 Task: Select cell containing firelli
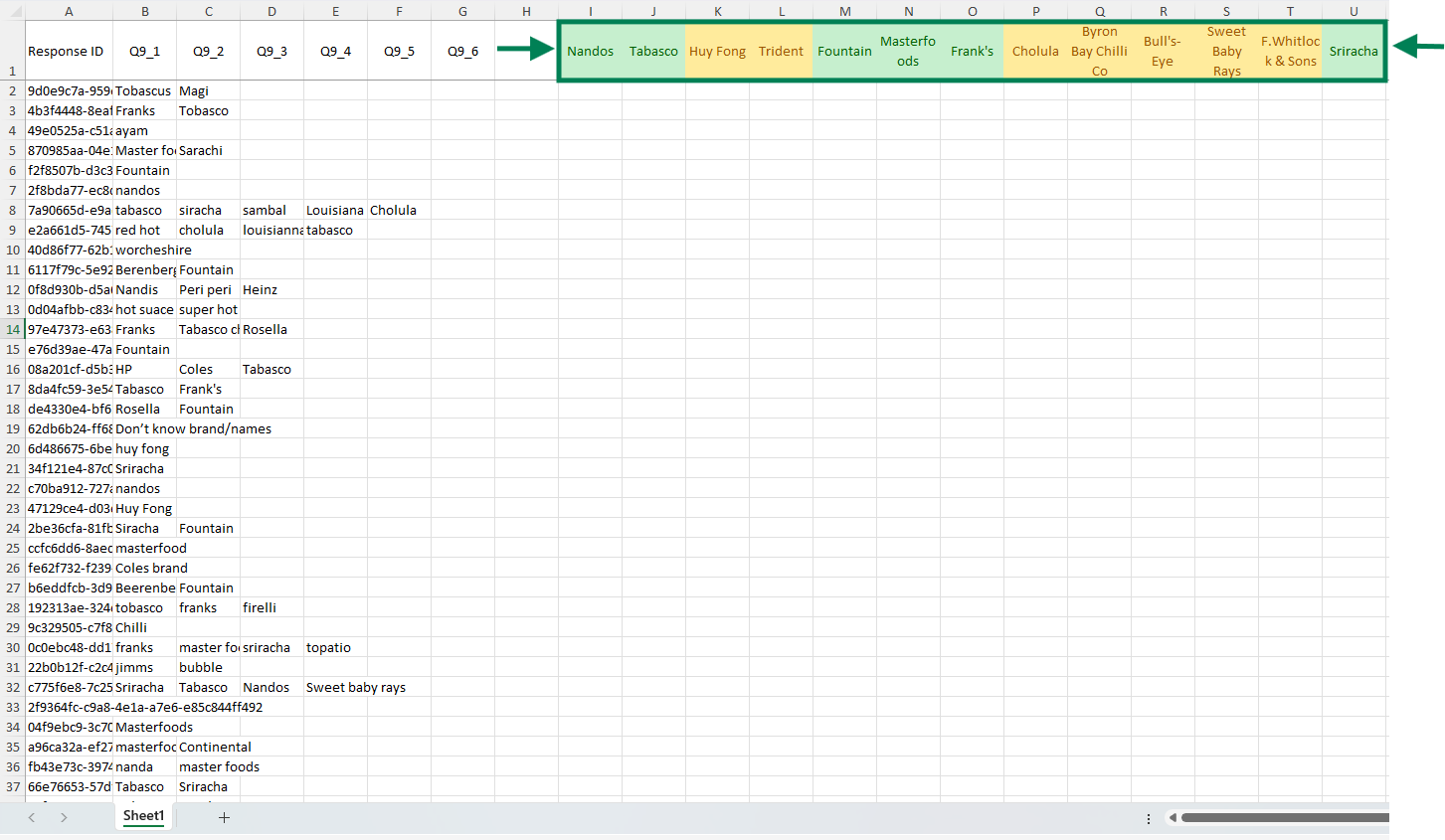pyautogui.click(x=271, y=607)
